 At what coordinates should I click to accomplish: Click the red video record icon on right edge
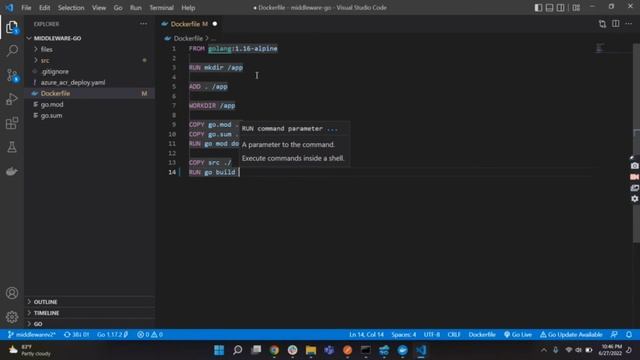tap(634, 177)
